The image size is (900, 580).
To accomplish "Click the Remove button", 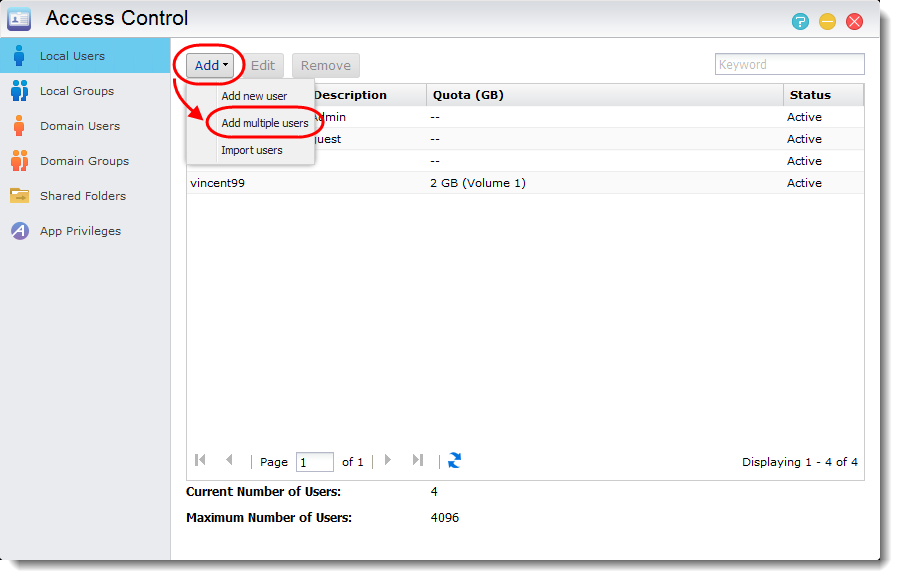I will click(x=325, y=64).
